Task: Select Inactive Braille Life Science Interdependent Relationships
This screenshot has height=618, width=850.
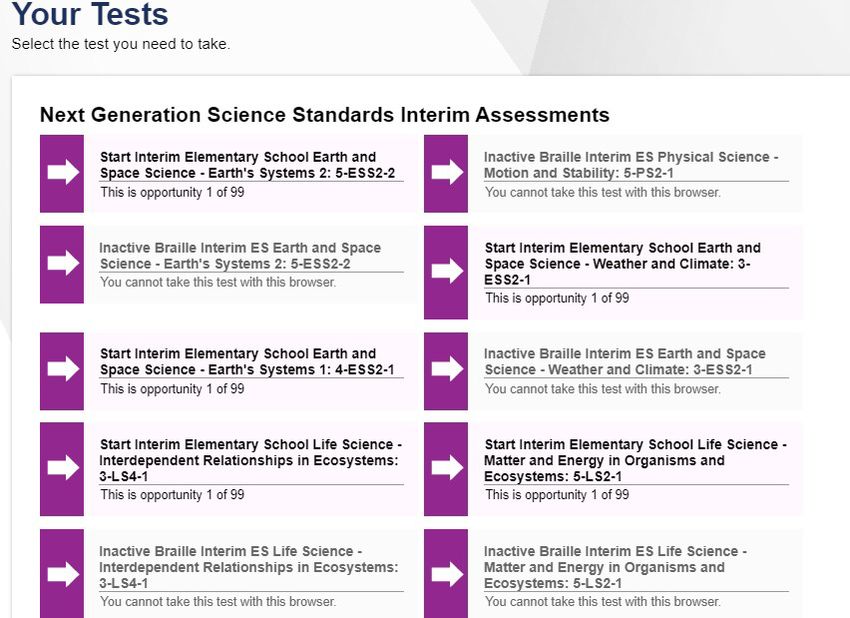Action: pos(249,567)
